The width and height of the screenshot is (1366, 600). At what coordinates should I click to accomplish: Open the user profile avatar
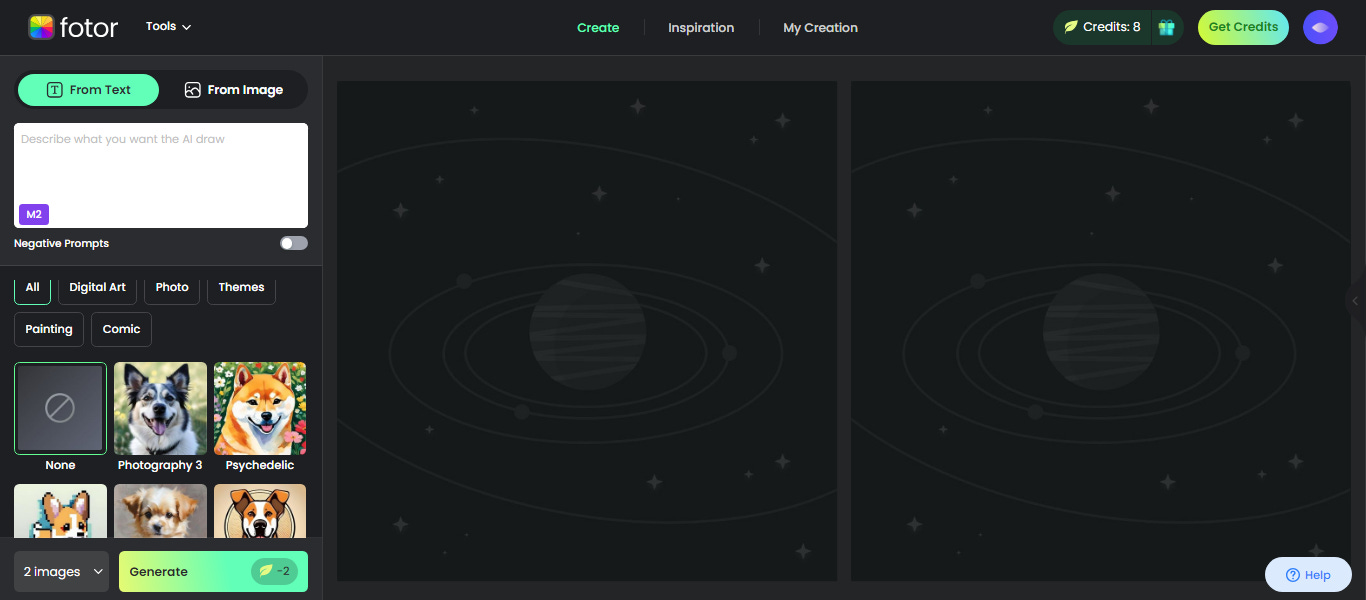[x=1320, y=27]
